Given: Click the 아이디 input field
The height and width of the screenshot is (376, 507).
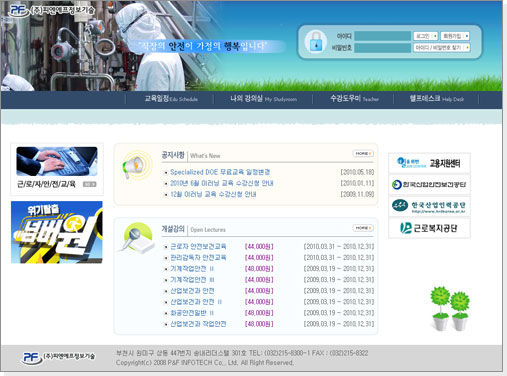Looking at the screenshot, I should point(382,36).
